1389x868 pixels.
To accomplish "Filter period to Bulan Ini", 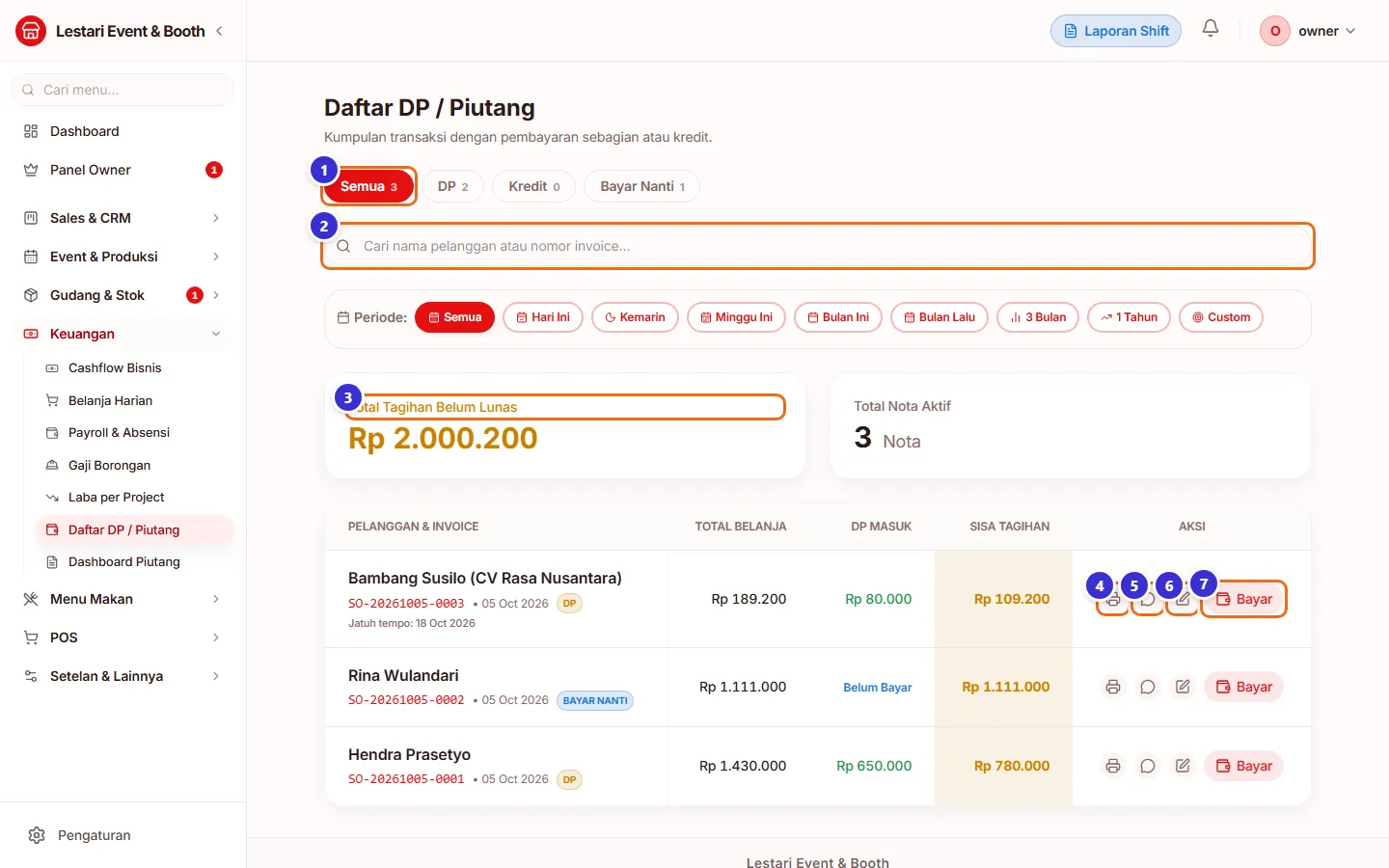I will tap(838, 317).
